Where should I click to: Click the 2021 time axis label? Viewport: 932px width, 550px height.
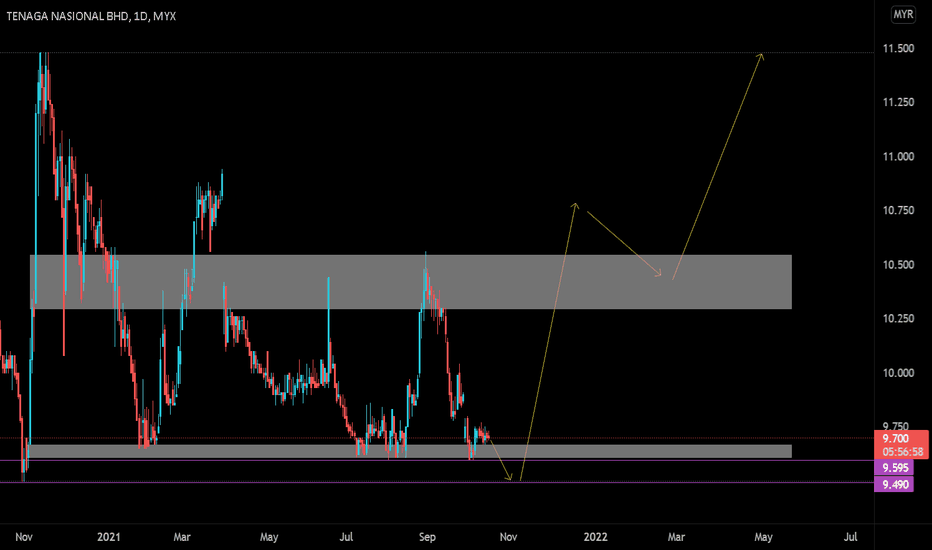coord(108,537)
